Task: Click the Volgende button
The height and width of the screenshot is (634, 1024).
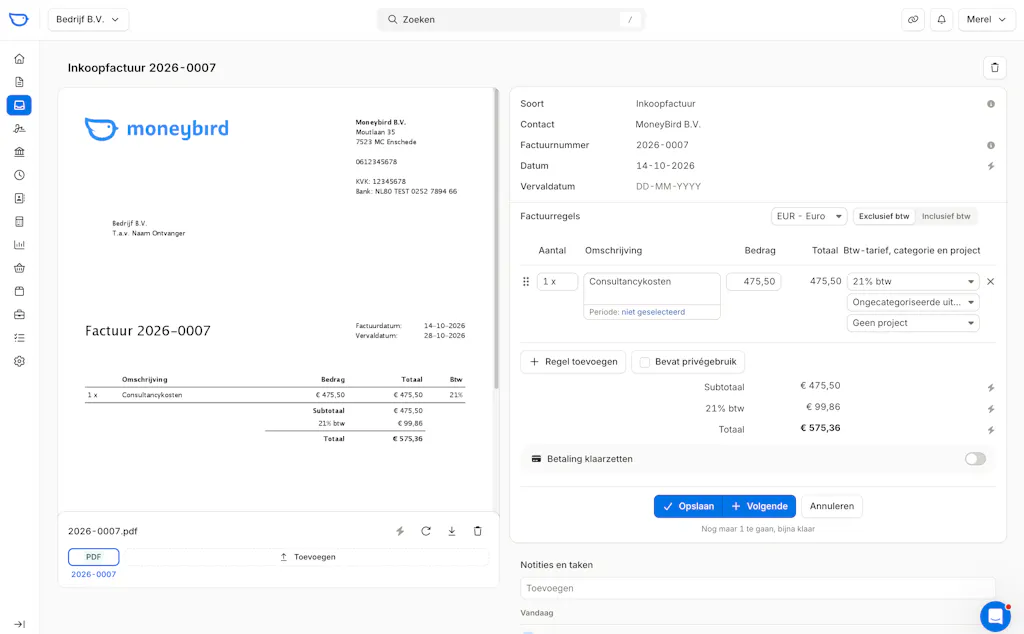Action: point(760,506)
